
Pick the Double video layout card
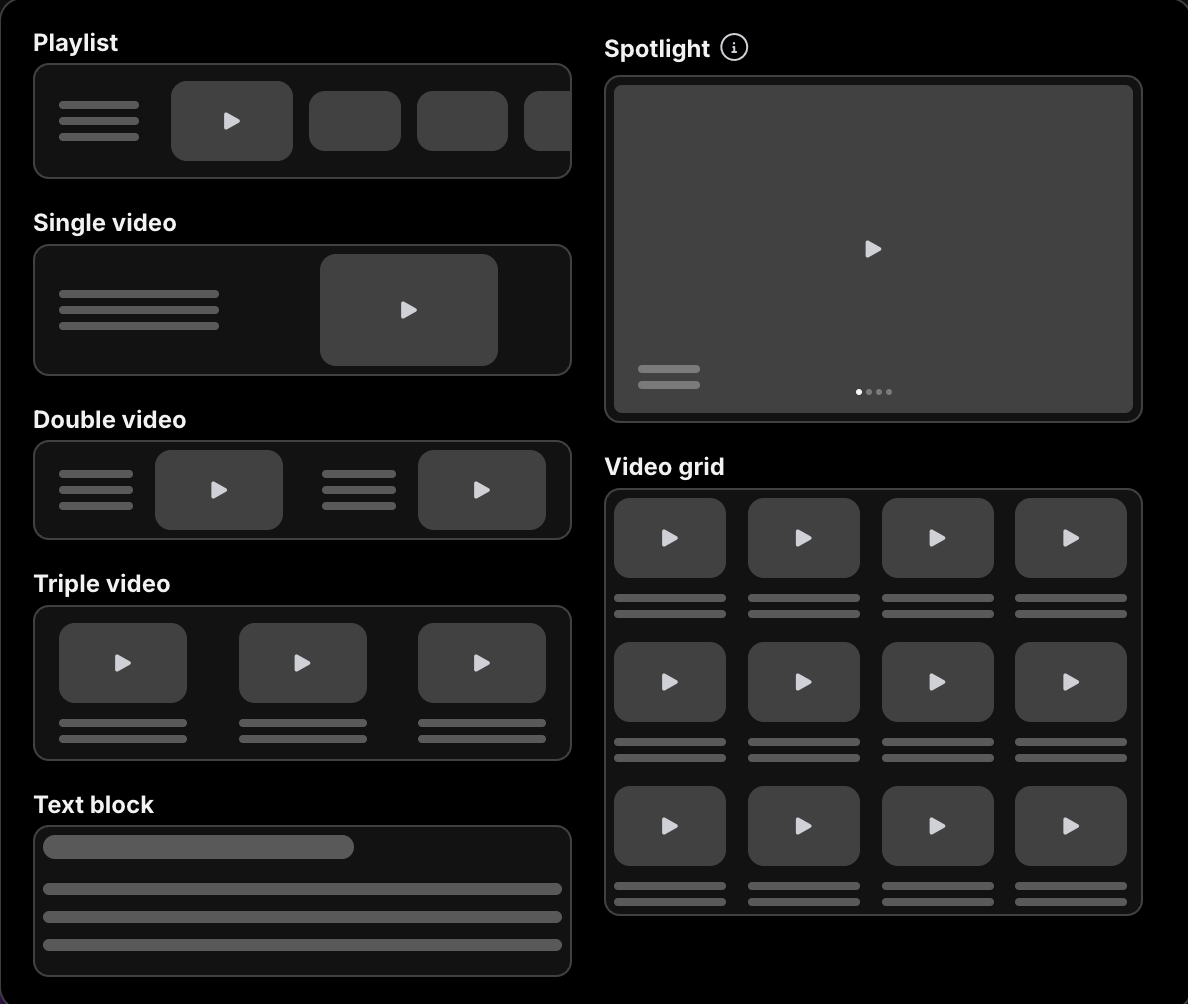click(x=302, y=490)
